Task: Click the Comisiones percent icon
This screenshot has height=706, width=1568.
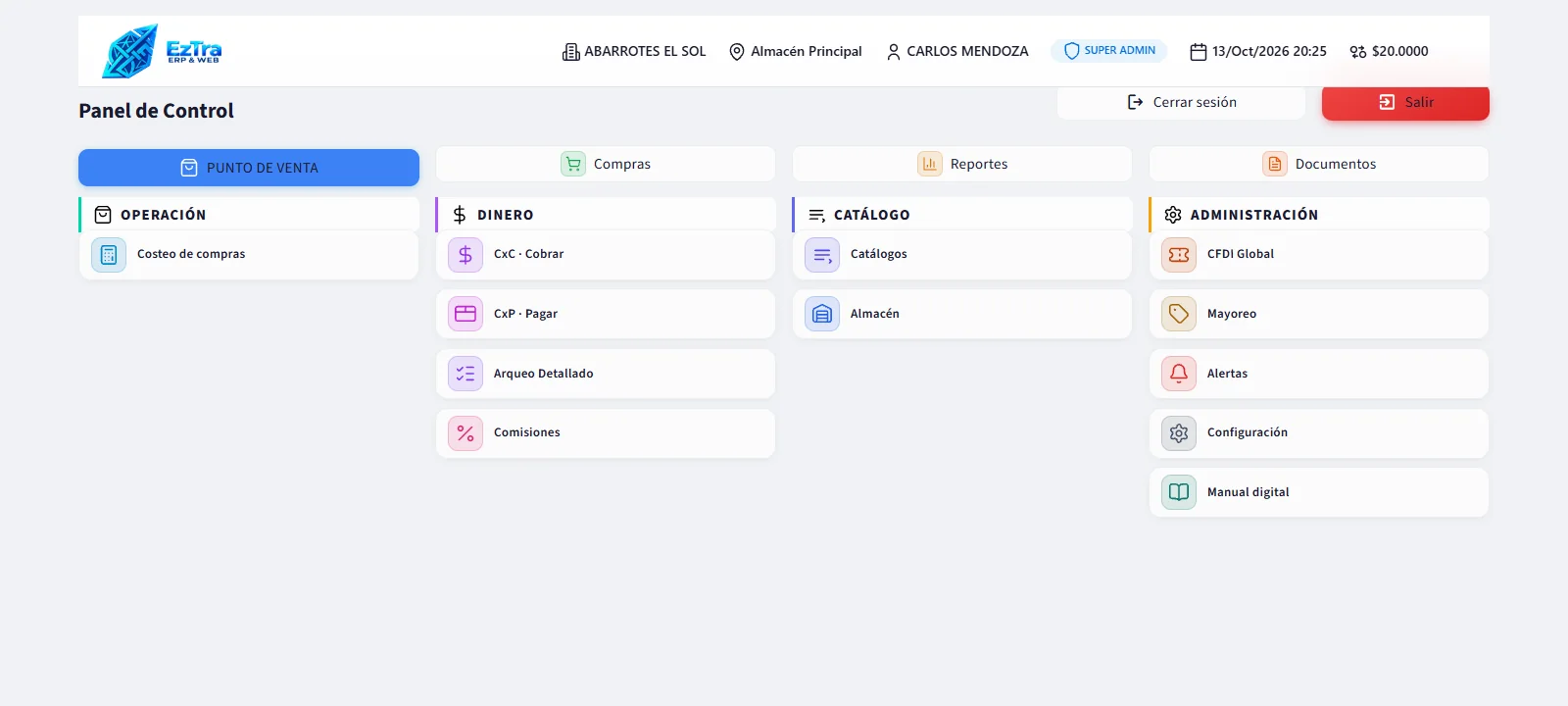Action: click(x=465, y=433)
